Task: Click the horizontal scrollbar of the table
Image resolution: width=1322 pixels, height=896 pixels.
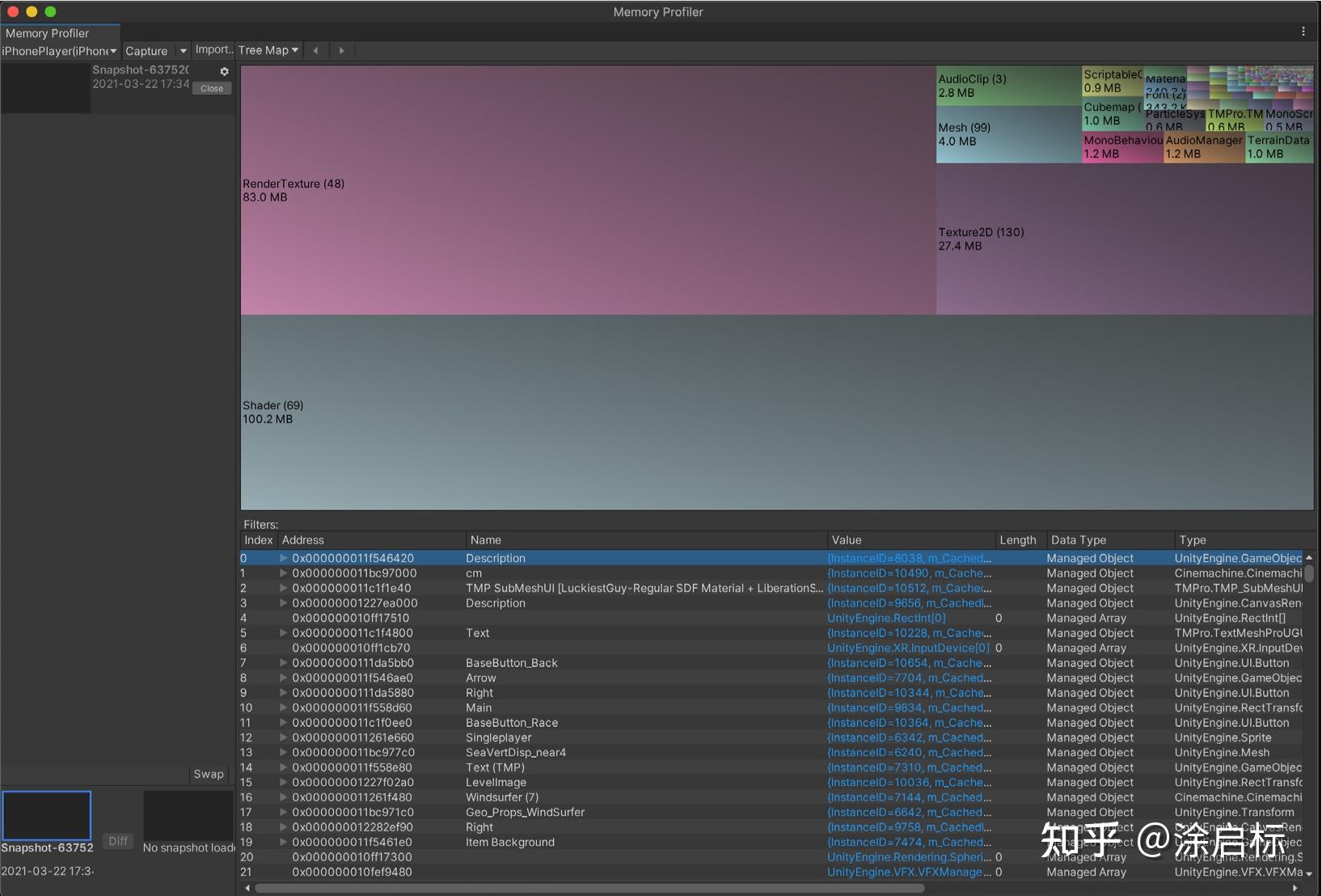Action: (589, 888)
